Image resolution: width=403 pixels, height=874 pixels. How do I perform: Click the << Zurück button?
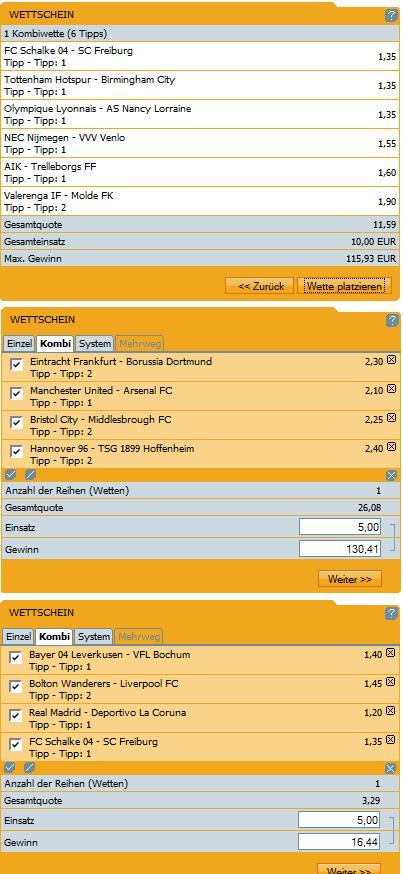260,286
